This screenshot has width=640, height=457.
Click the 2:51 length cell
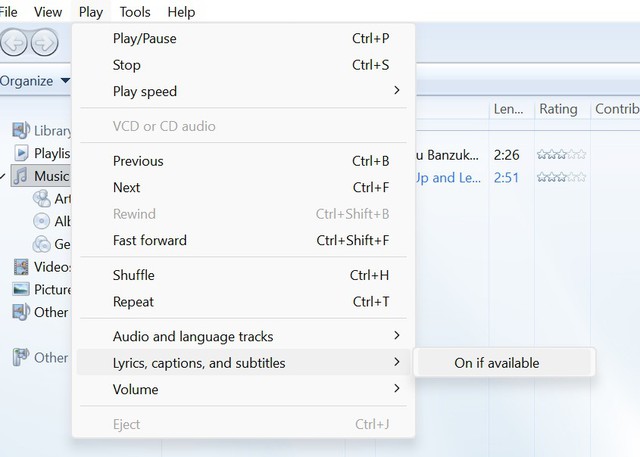click(507, 177)
